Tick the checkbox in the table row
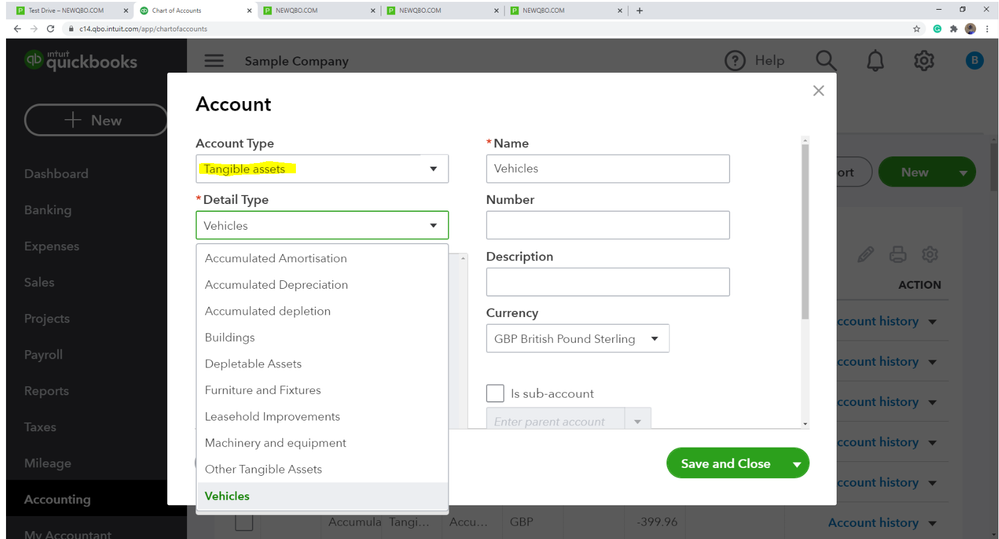The width and height of the screenshot is (999, 539). click(244, 522)
